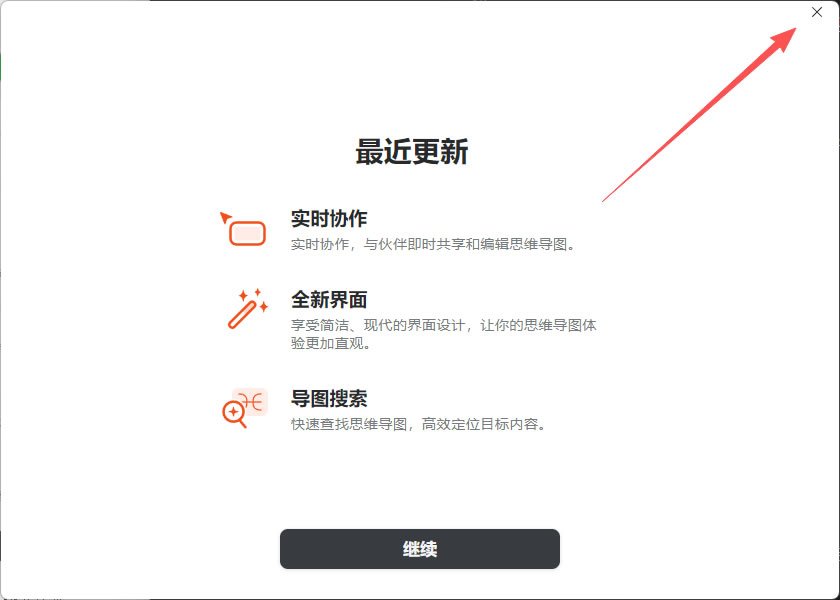The image size is (840, 600).
Task: Select the 实时协作 heading
Action: pos(329,219)
